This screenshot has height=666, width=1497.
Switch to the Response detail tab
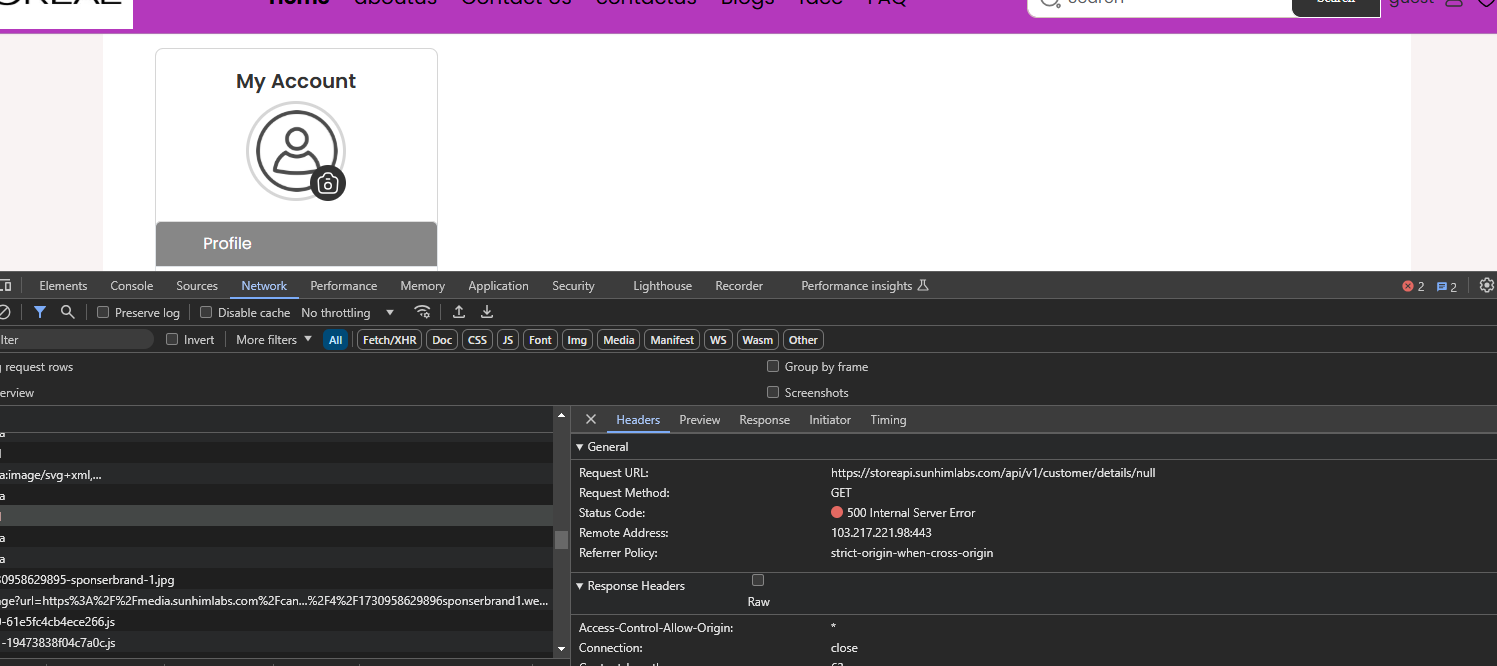pyautogui.click(x=764, y=420)
